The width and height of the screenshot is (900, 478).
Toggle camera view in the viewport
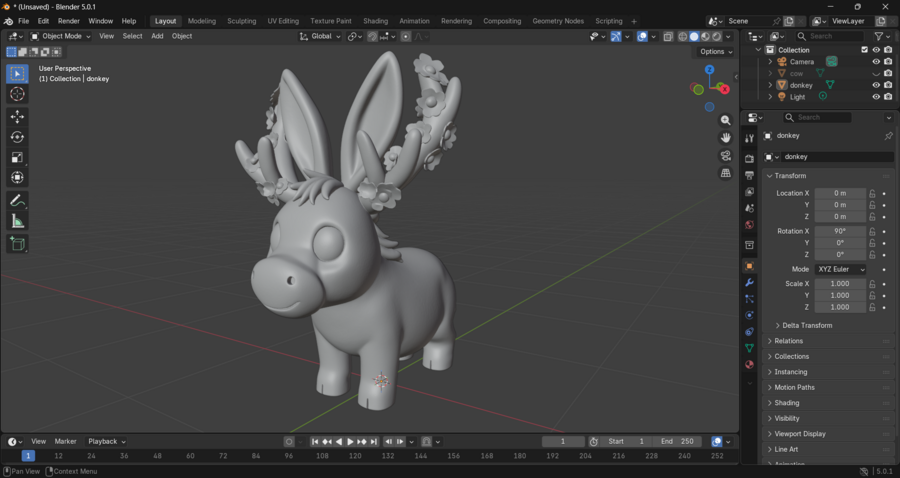[x=726, y=156]
